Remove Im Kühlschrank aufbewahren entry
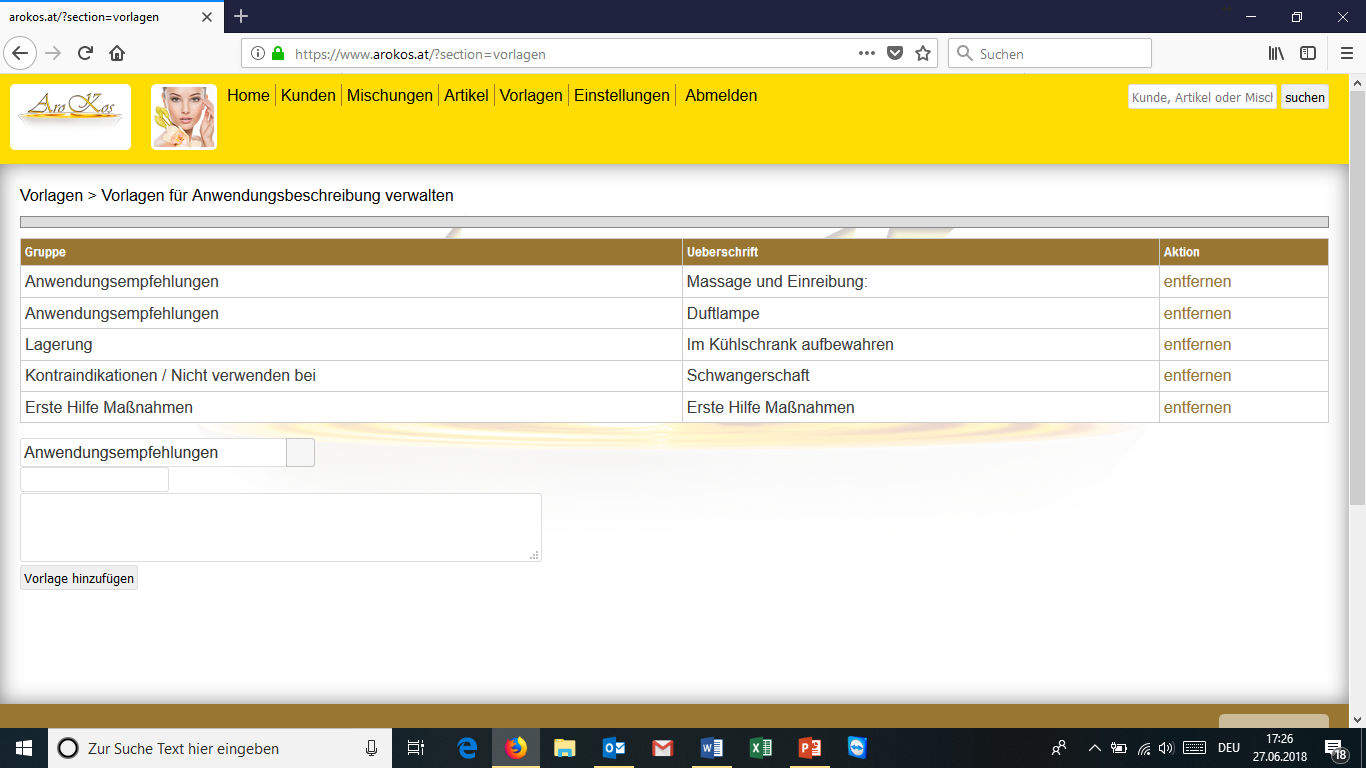 [x=1197, y=344]
